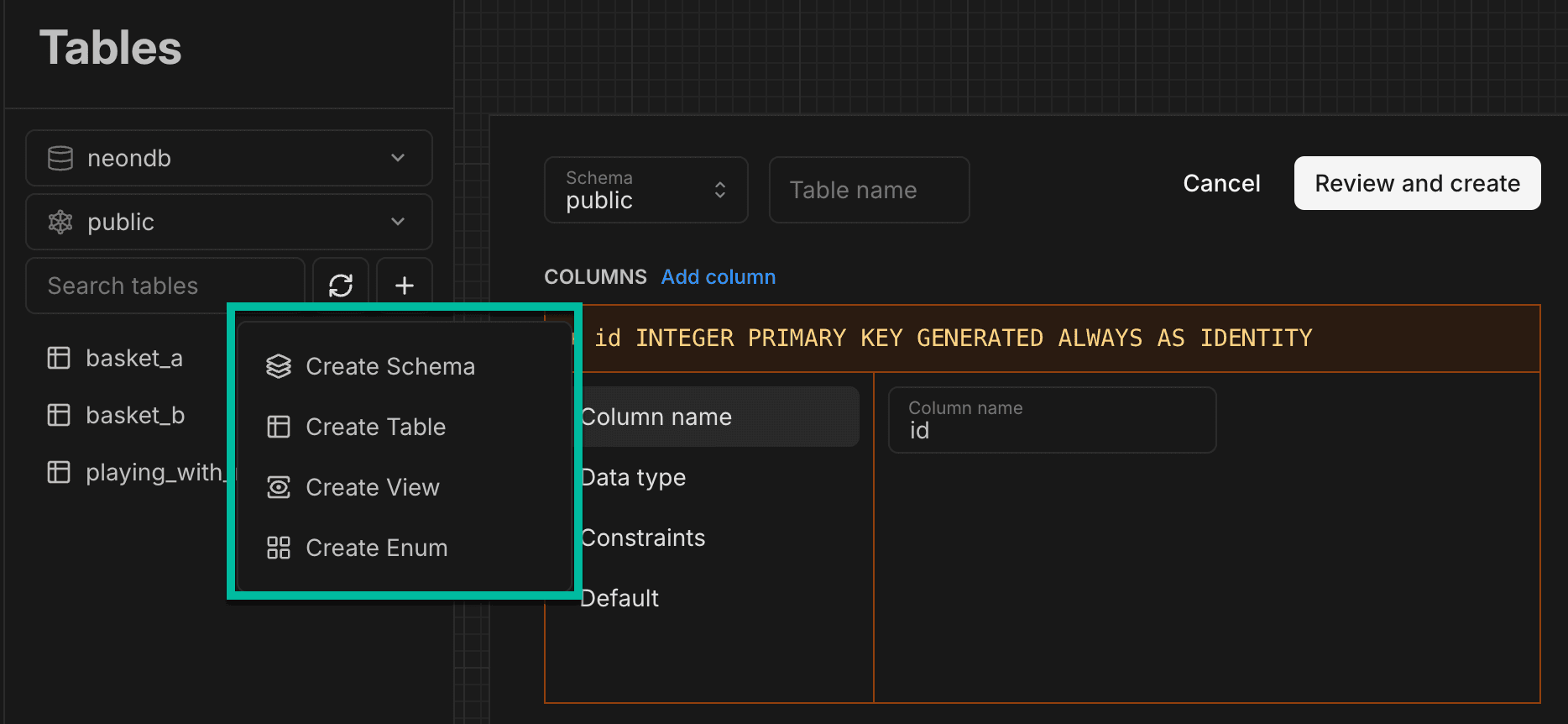Click the Add column link
1568x724 pixels.
(718, 277)
